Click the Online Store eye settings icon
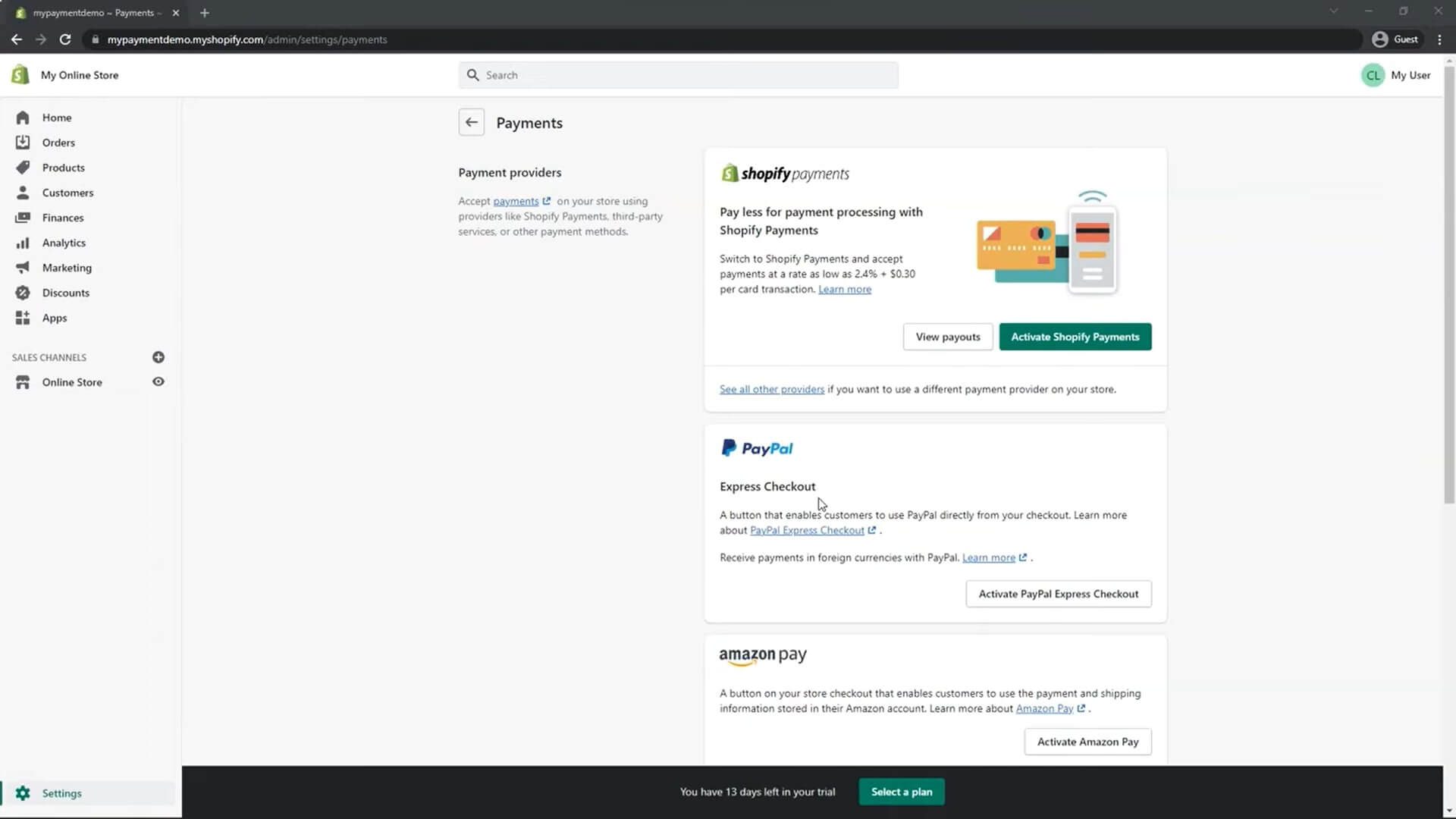Screen dimensions: 1456x819 point(158,382)
